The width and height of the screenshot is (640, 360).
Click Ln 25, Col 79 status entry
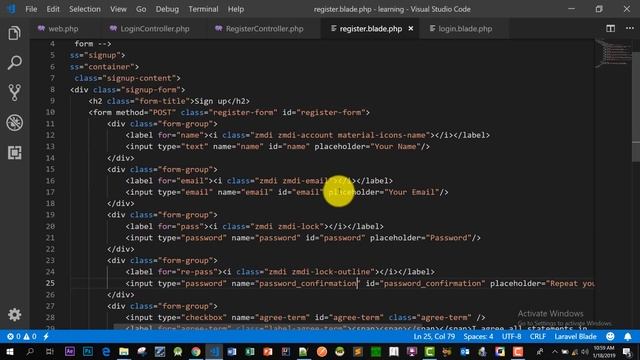tap(434, 337)
